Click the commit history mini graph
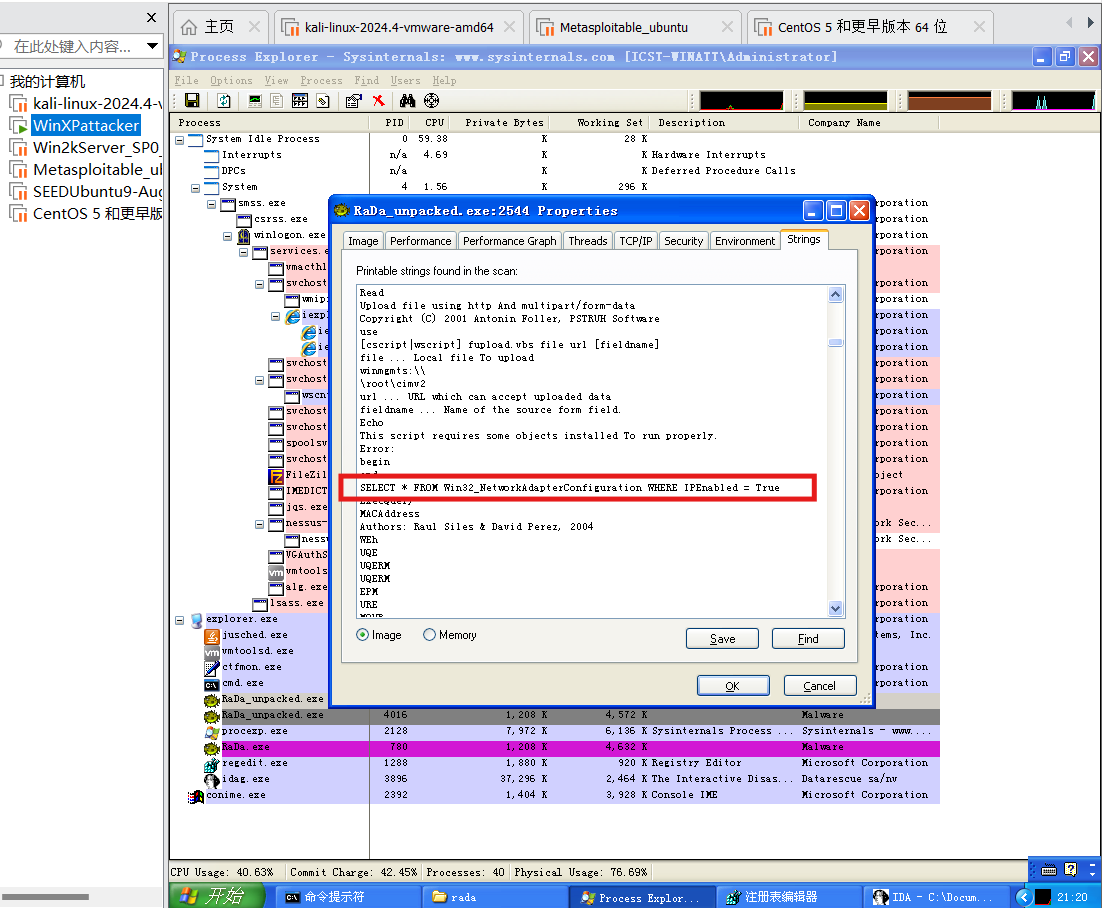Image resolution: width=1102 pixels, height=908 pixels. point(845,100)
